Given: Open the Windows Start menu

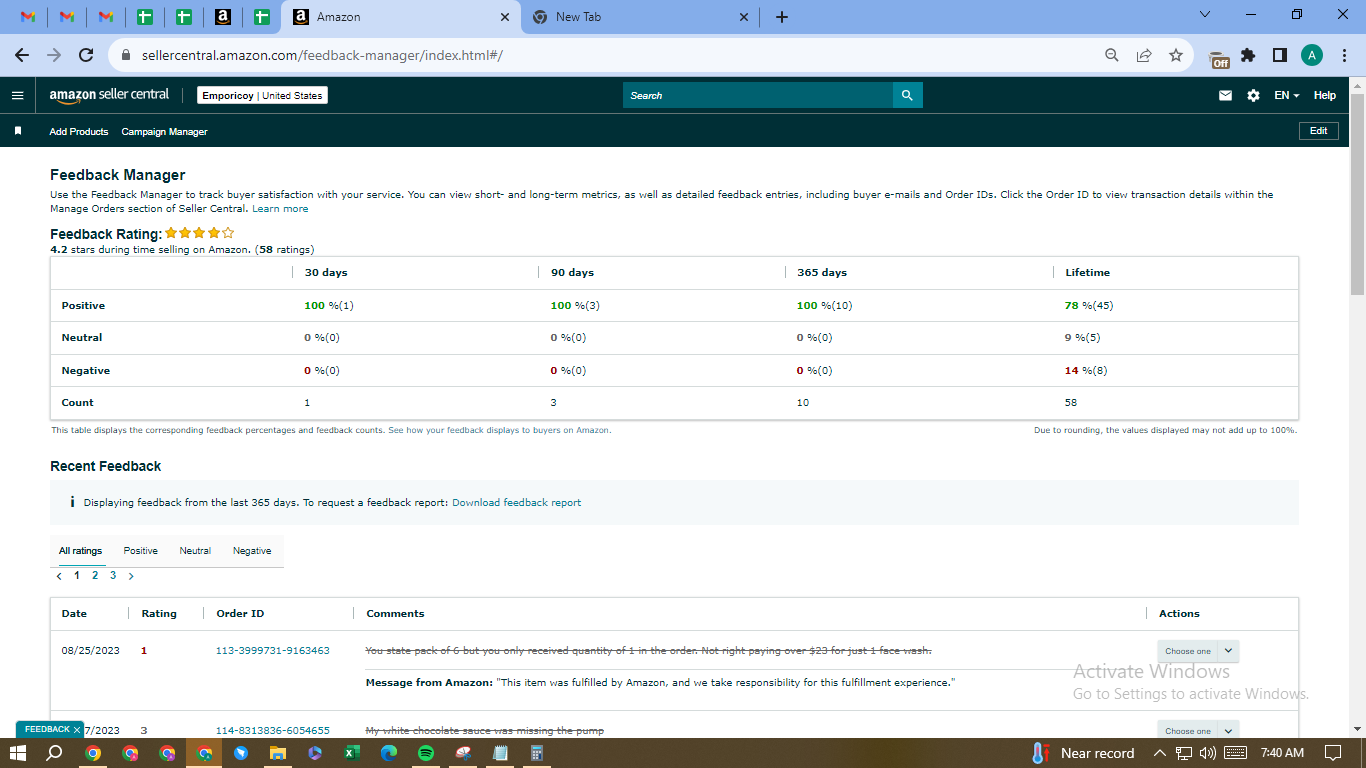Looking at the screenshot, I should coord(18,753).
